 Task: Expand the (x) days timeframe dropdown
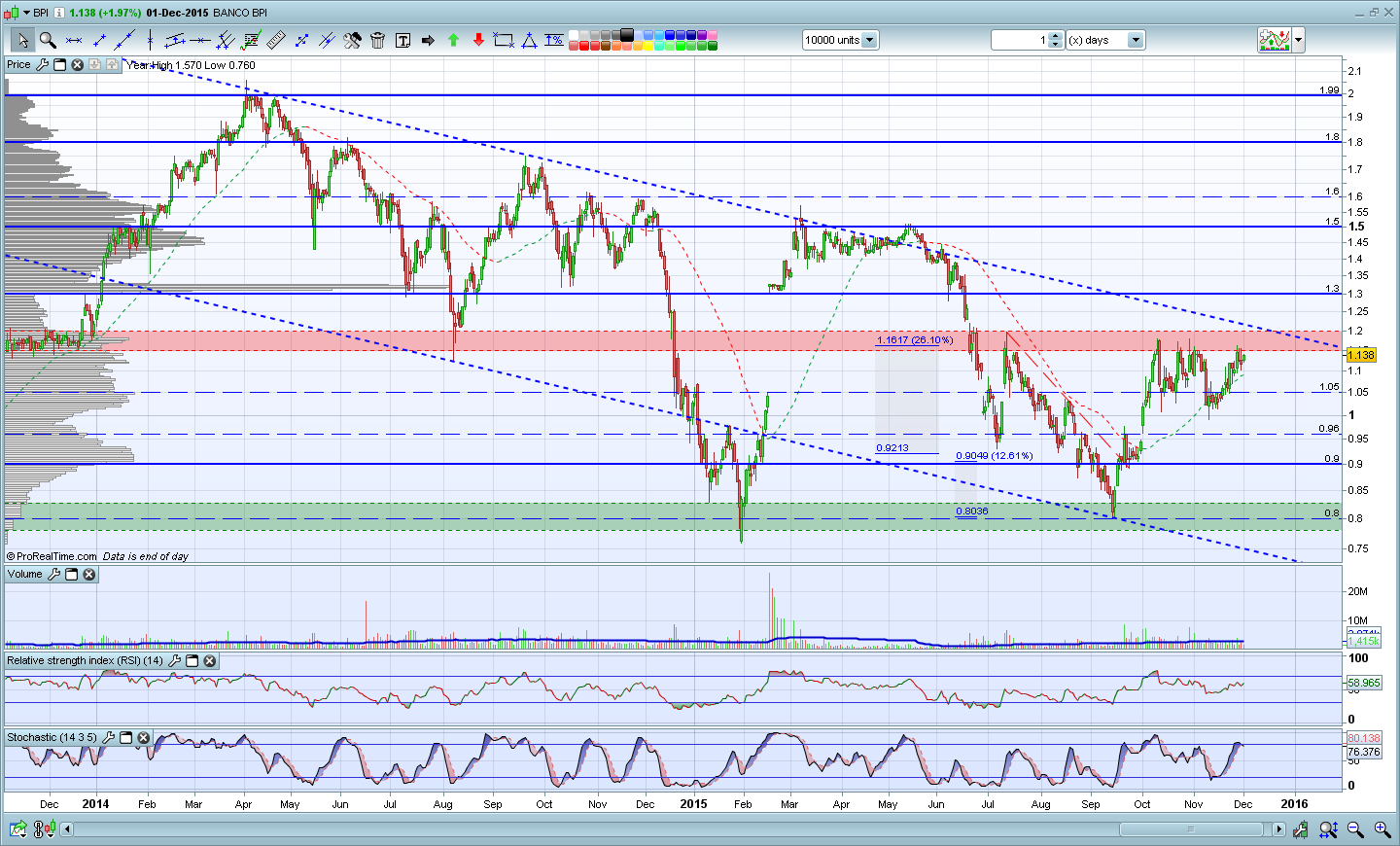1135,40
